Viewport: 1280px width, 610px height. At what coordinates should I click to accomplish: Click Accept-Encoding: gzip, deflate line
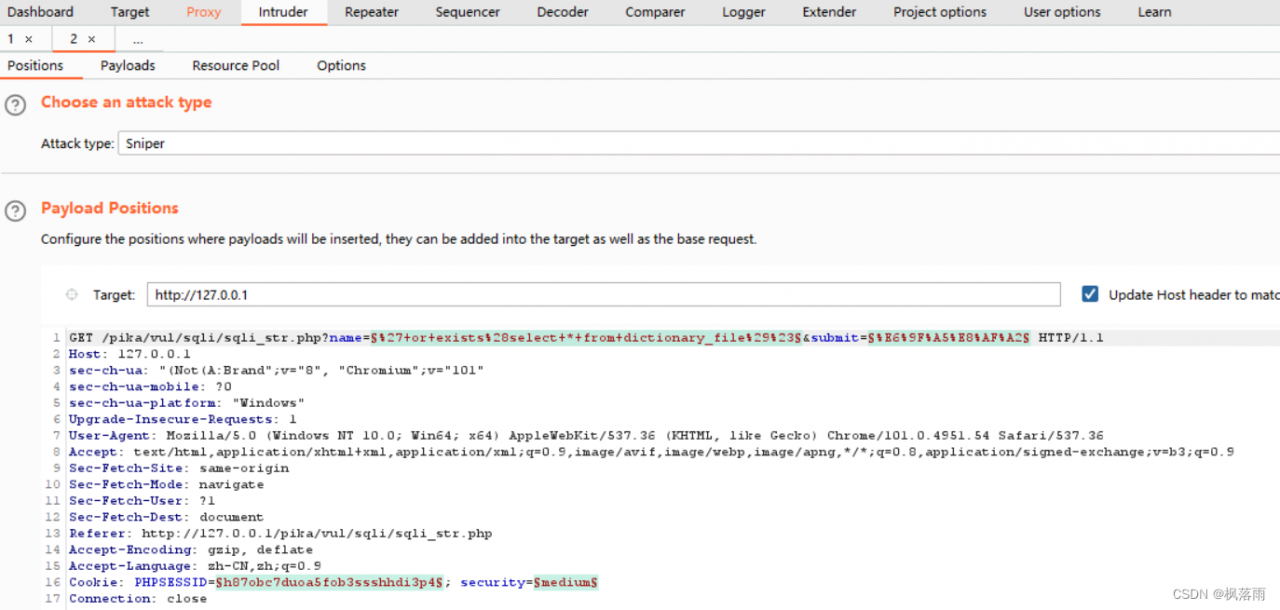[190, 550]
